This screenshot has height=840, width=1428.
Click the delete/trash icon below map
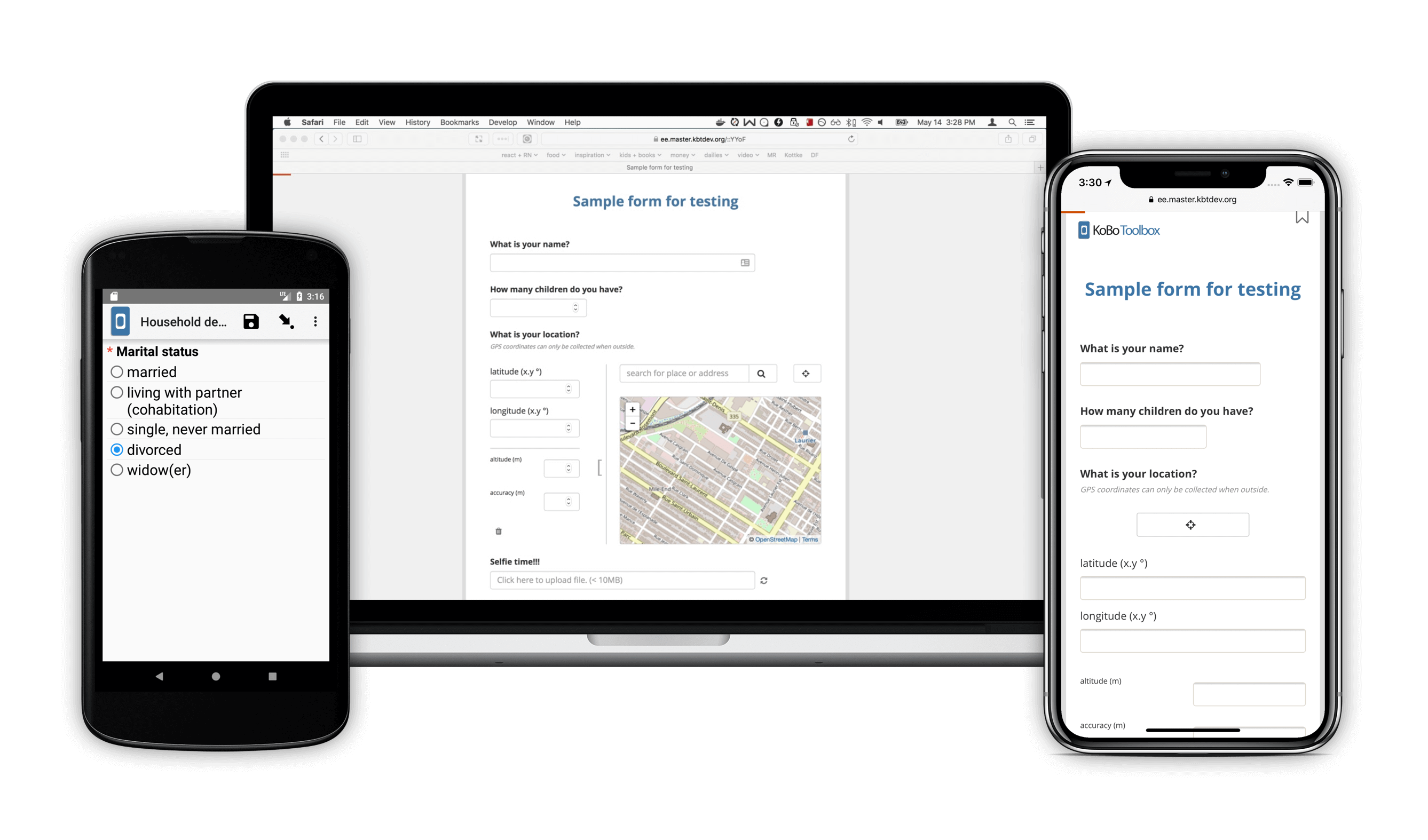tap(499, 531)
